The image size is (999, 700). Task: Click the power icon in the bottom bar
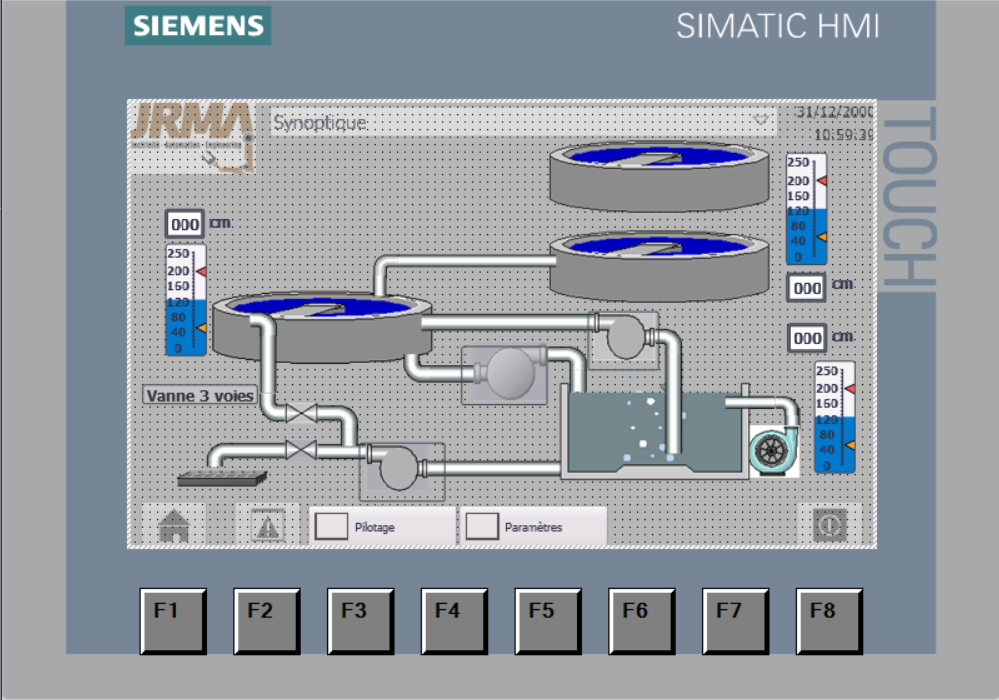[830, 525]
